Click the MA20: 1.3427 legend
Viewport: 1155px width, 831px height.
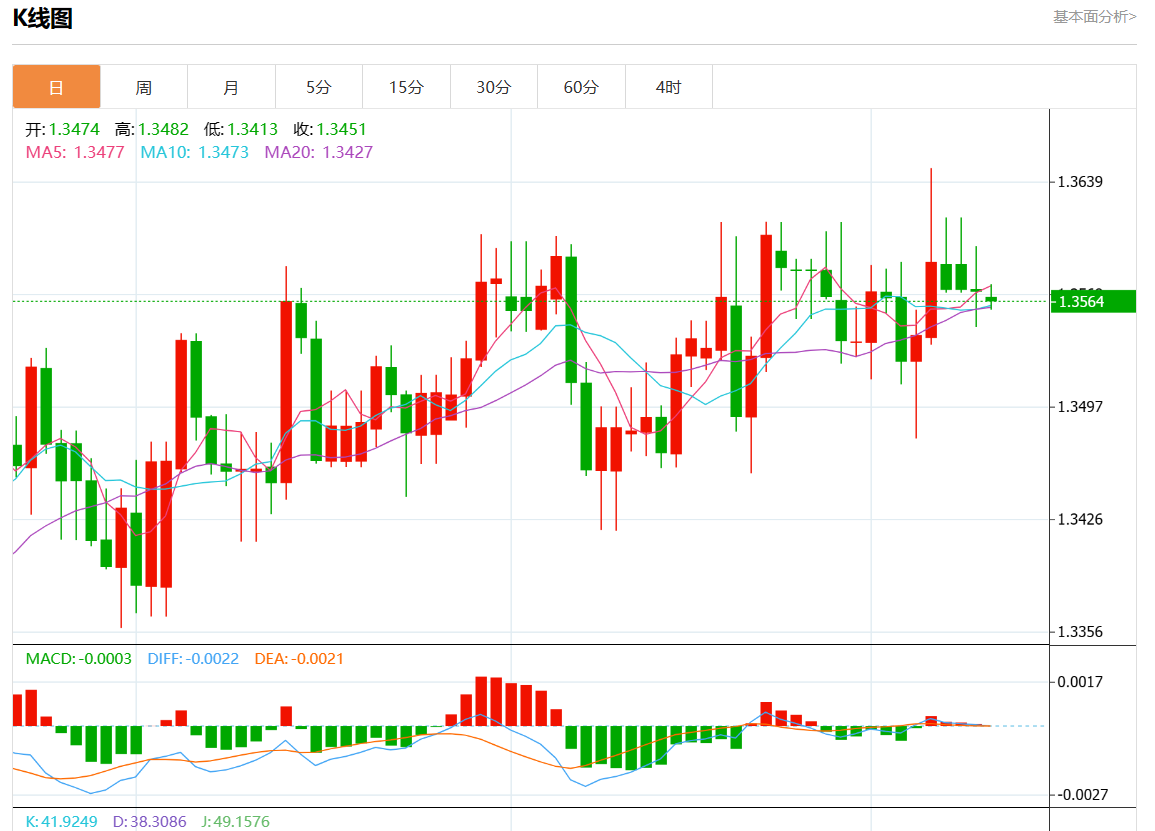click(x=319, y=152)
